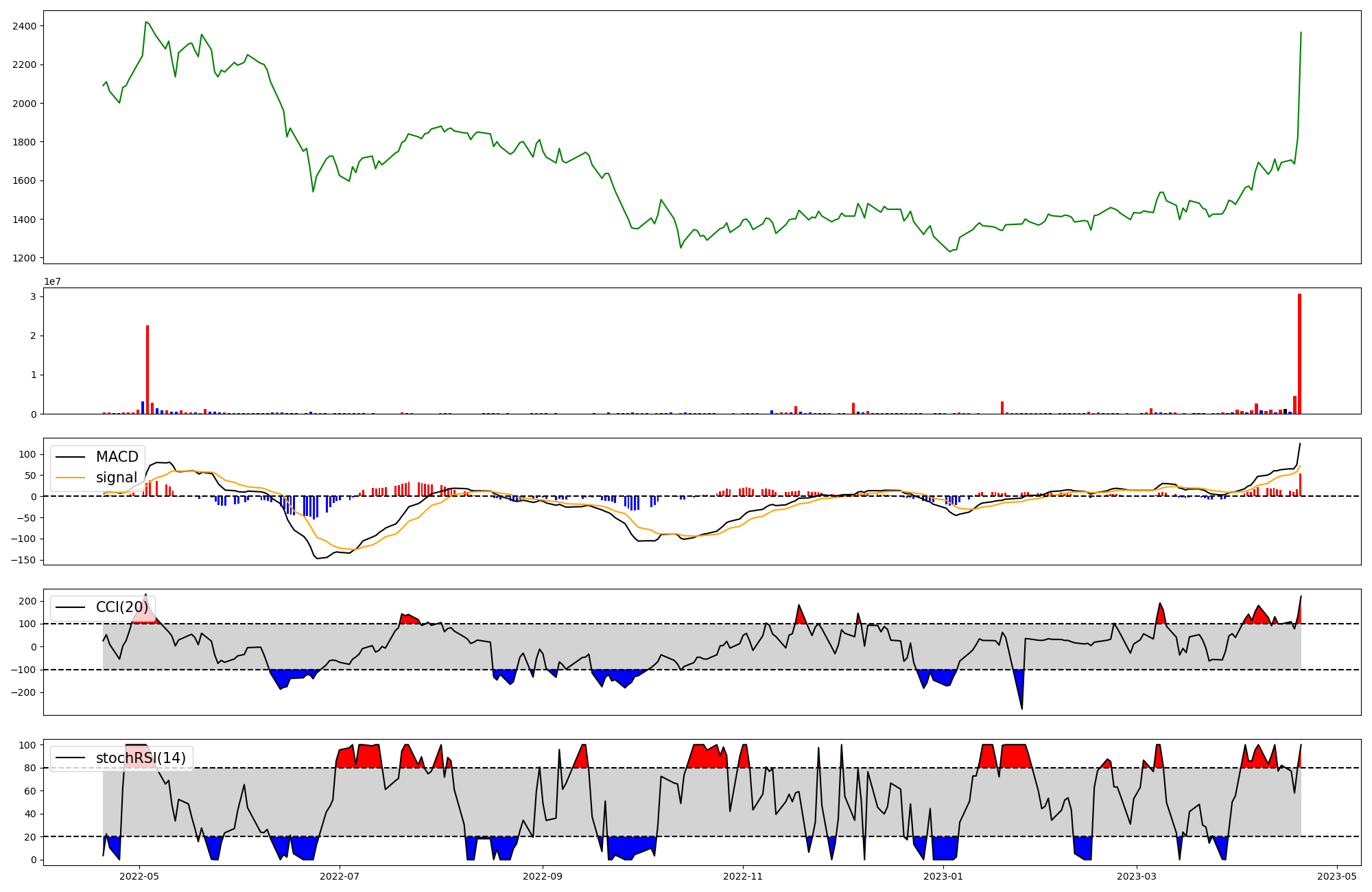Click the 2022-07 date label
Viewport: 1372px width, 892px height.
340,876
